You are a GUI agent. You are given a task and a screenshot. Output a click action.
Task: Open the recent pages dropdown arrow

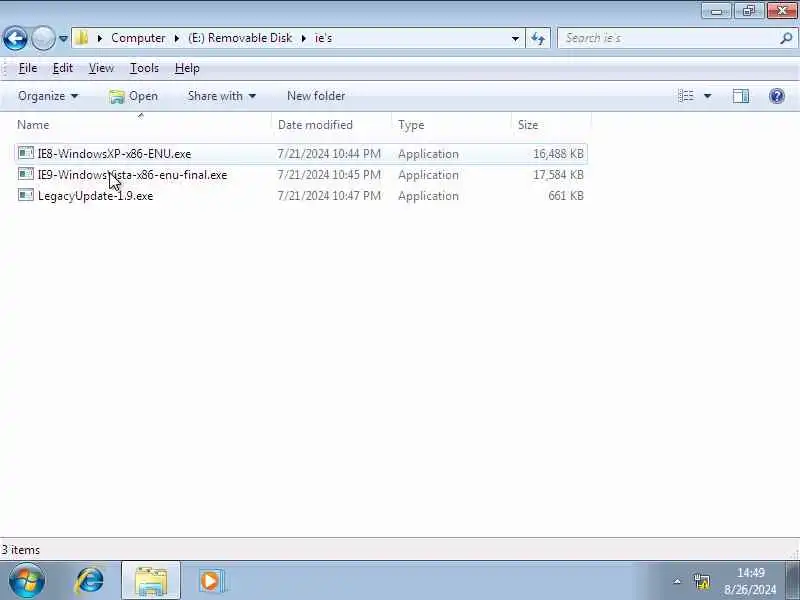(63, 38)
